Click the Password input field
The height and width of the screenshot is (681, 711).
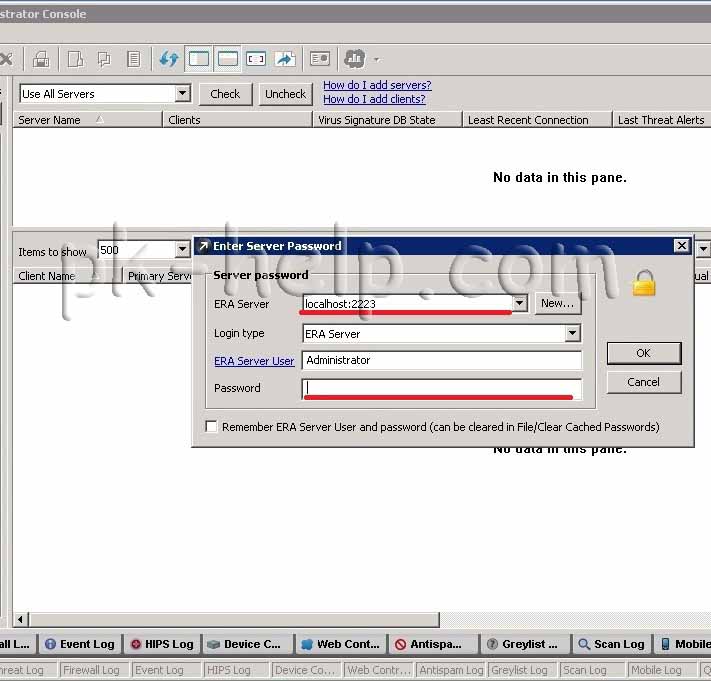[x=442, y=388]
